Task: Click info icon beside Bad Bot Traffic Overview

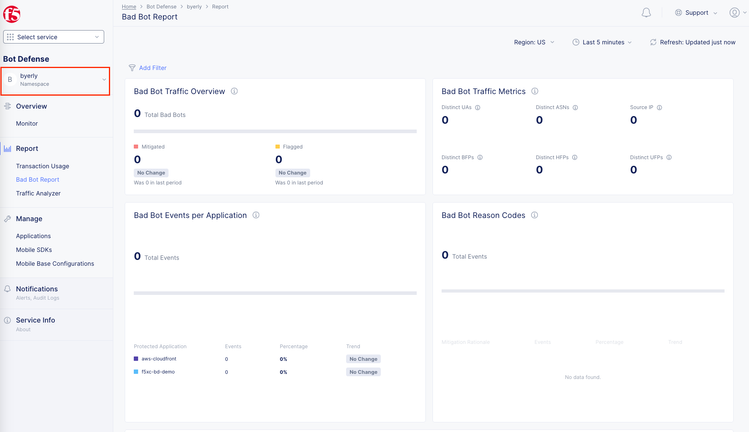Action: pyautogui.click(x=234, y=91)
